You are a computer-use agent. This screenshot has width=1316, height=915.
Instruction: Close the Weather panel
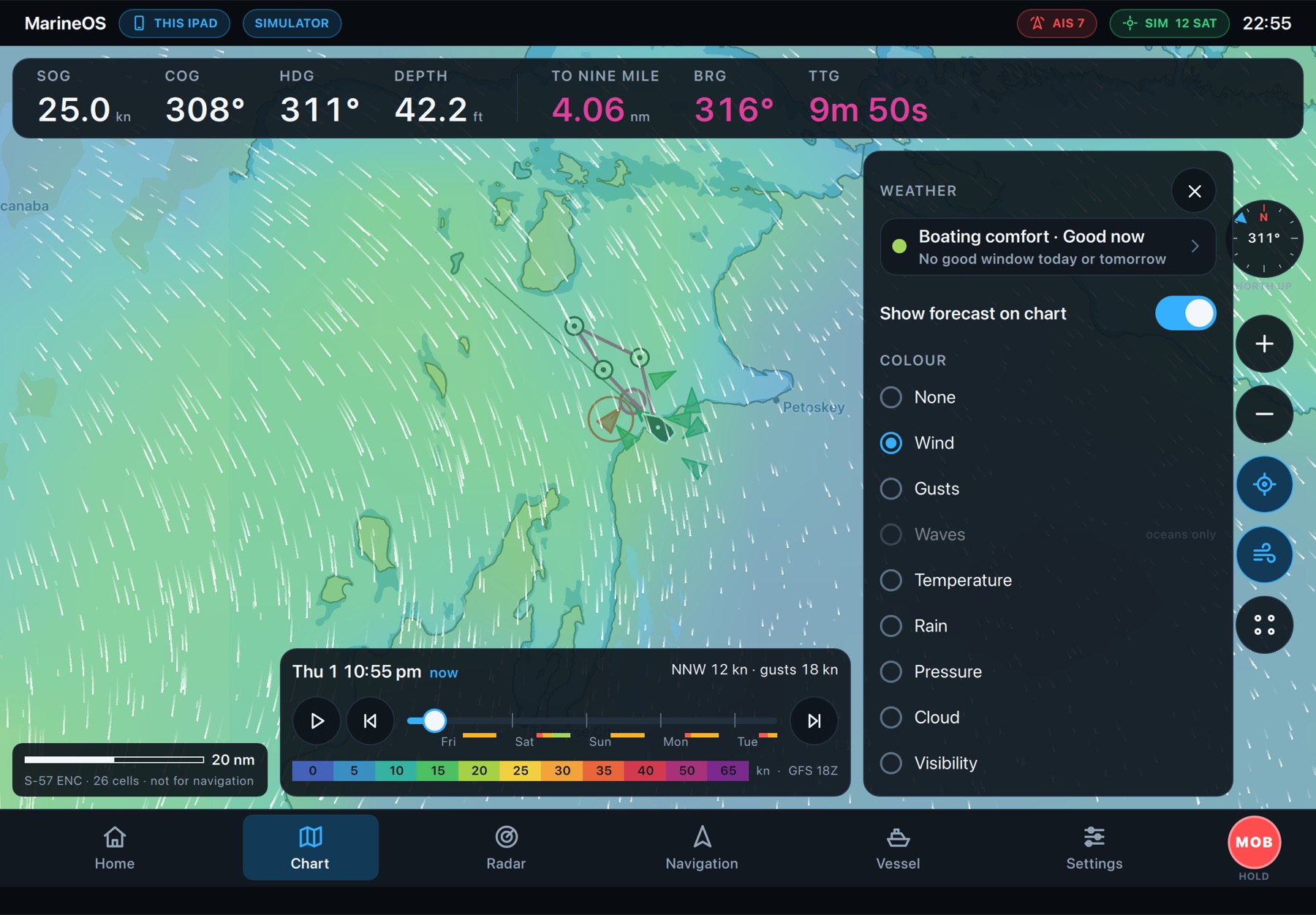coord(1194,191)
